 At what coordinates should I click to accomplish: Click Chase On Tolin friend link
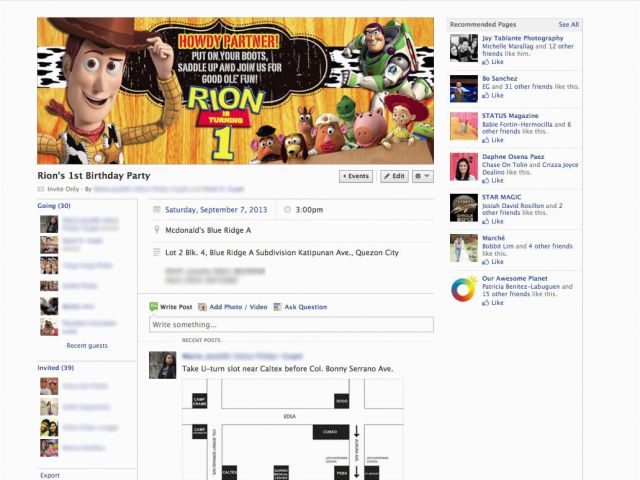(x=504, y=164)
